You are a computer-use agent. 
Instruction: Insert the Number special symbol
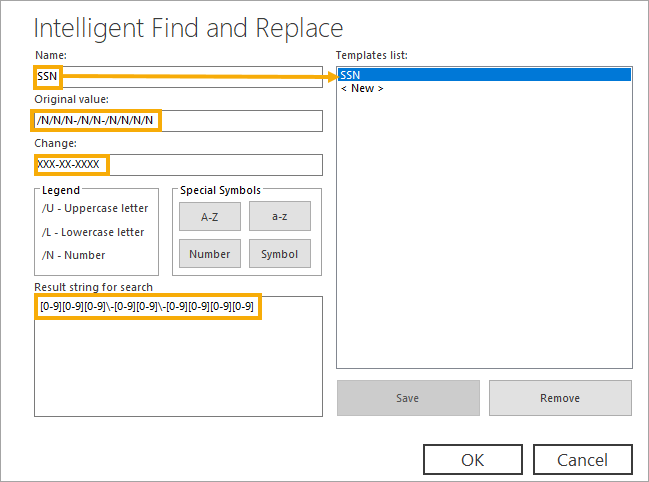click(x=210, y=254)
